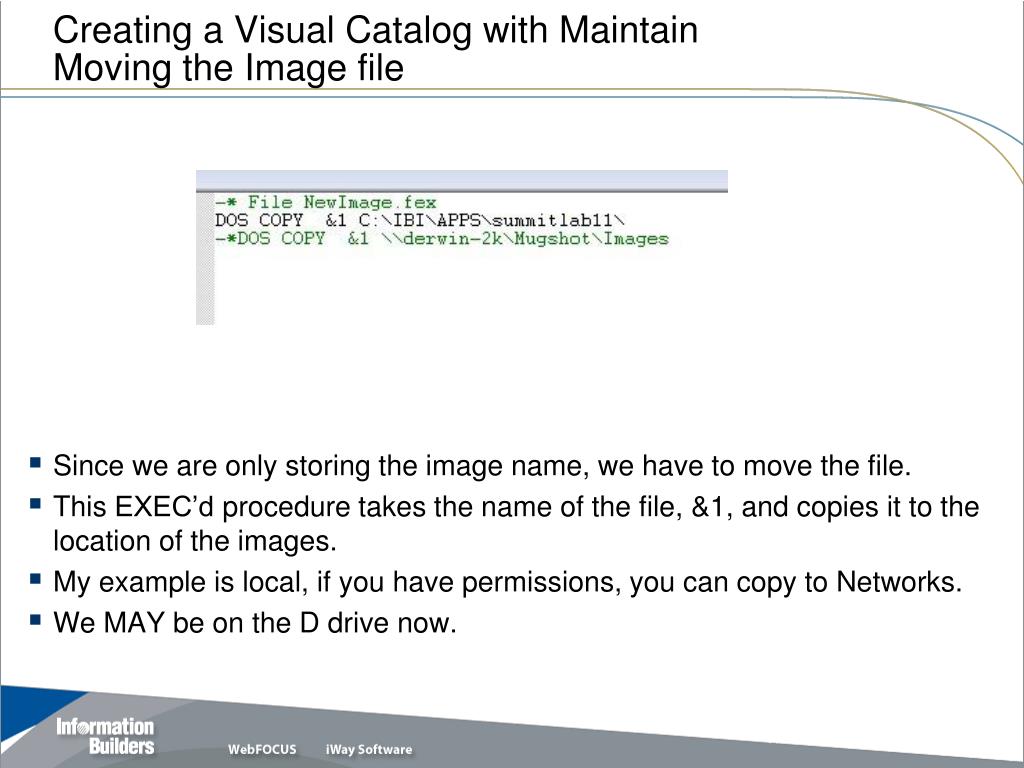The image size is (1024, 768).
Task: Click bullet 'Since we are only storing the image name'
Action: pos(482,466)
